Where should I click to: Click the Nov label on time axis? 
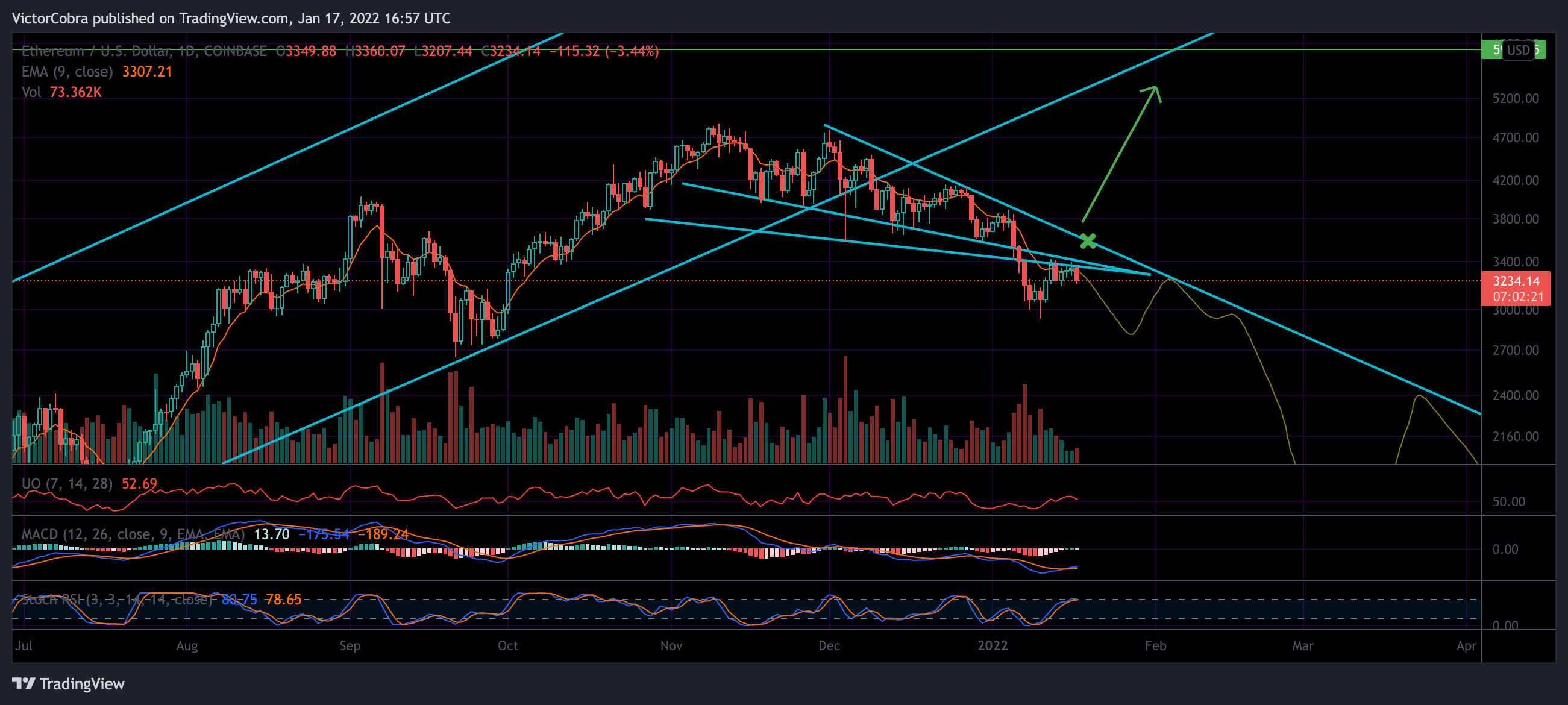[x=671, y=645]
